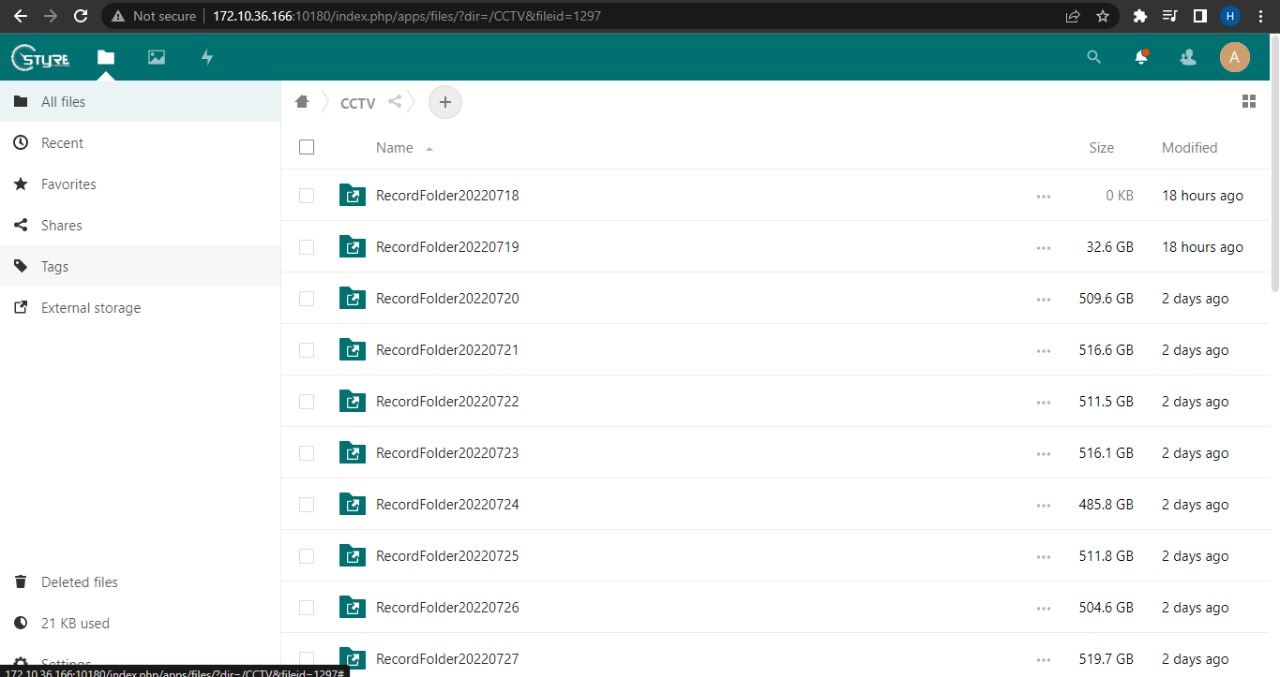Click the home breadcrumb icon
This screenshot has height=677, width=1280.
point(302,102)
